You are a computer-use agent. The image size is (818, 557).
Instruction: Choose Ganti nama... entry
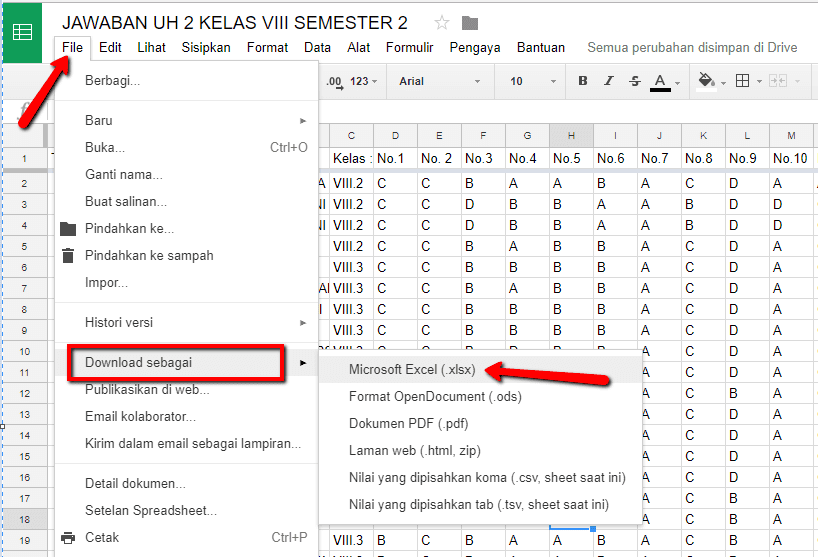[186, 175]
